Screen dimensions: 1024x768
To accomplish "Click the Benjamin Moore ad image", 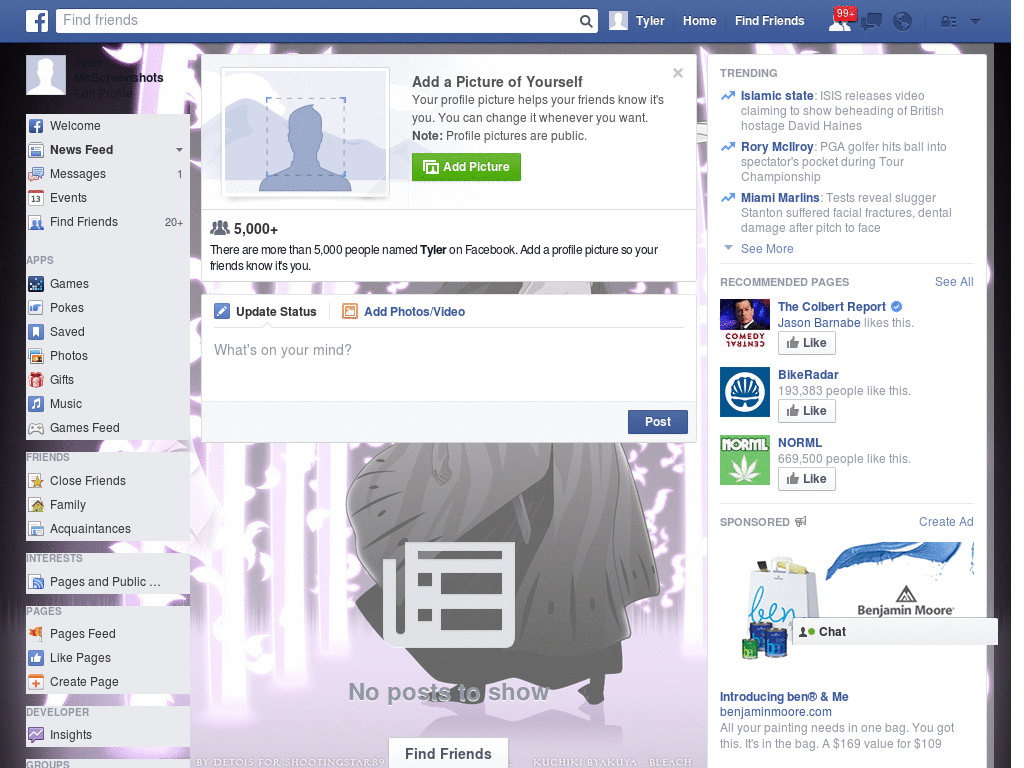I will pos(847,601).
